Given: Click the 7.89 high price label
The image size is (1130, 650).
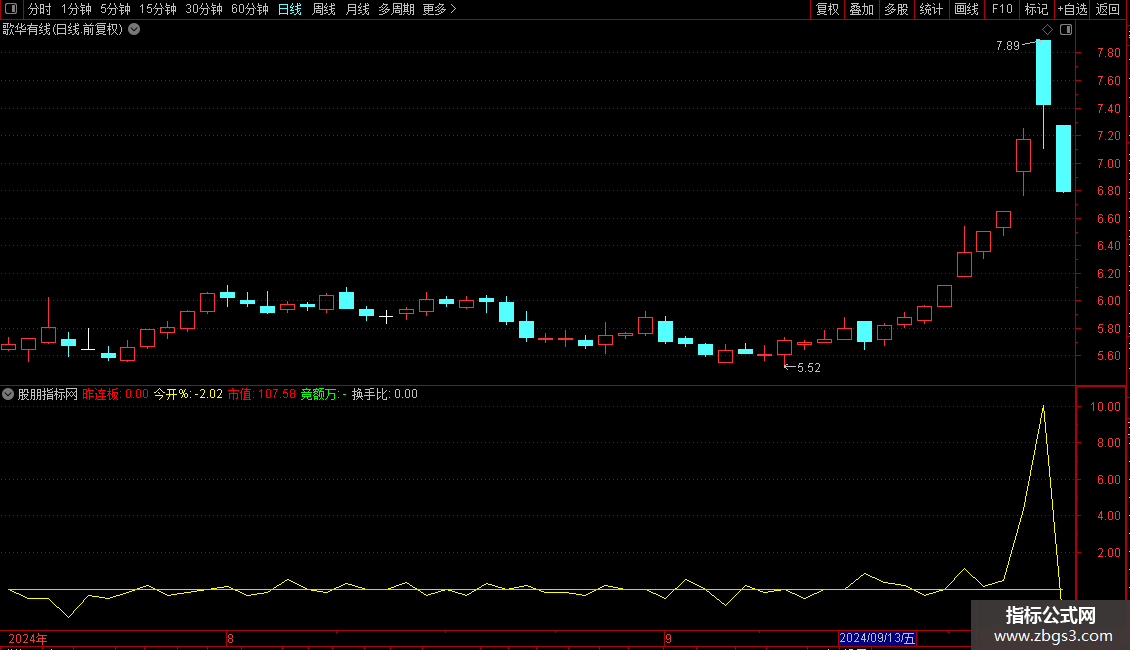Looking at the screenshot, I should pyautogui.click(x=1007, y=46).
